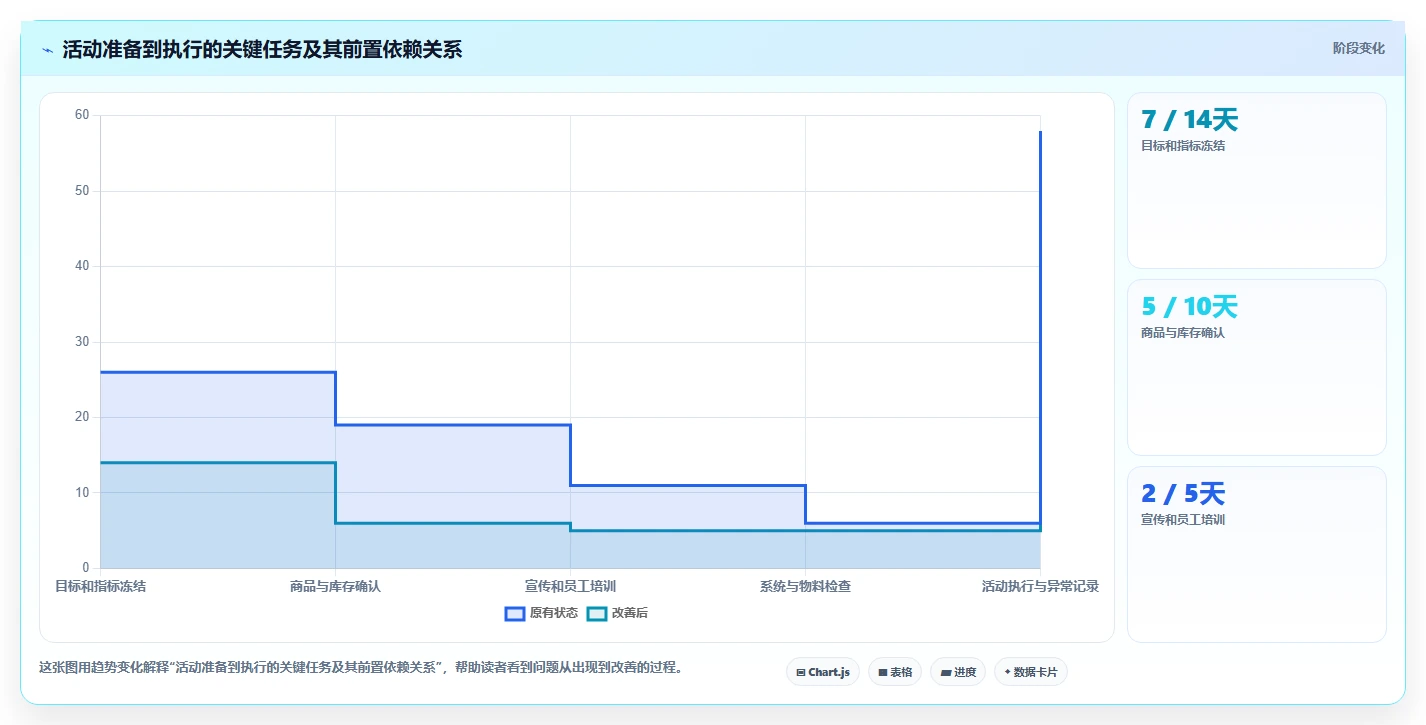This screenshot has height=725, width=1426.
Task: Click the y-axis value 30
Action: pos(82,342)
